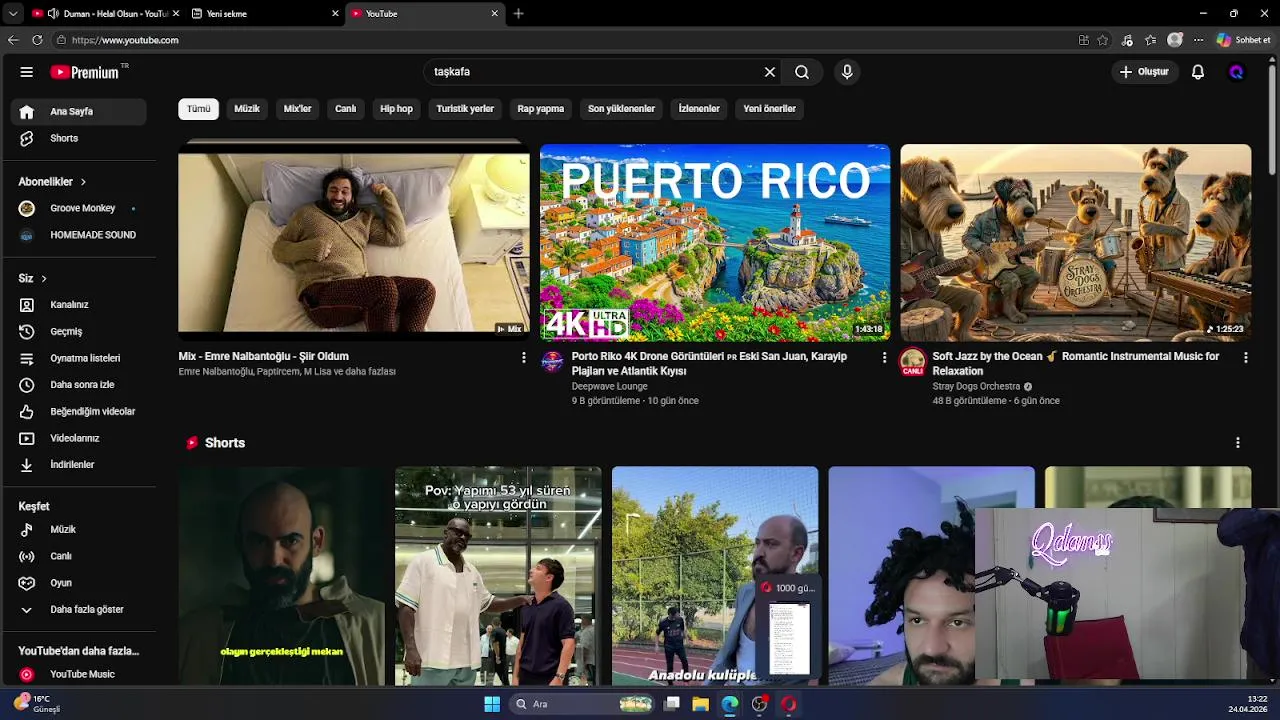Open the Porto Riko 4K Drone video title

(709, 363)
